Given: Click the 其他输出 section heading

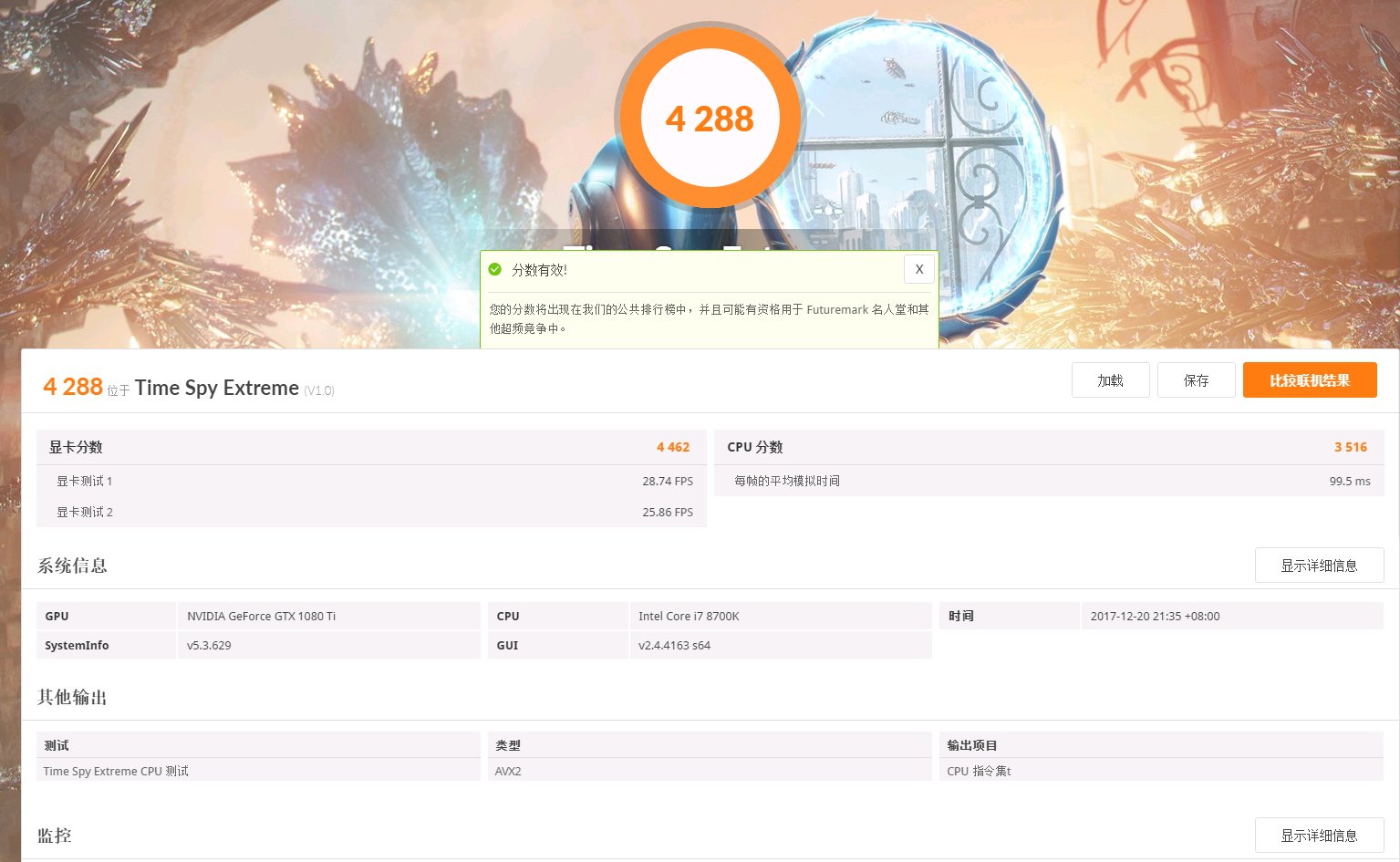Looking at the screenshot, I should coord(72,697).
